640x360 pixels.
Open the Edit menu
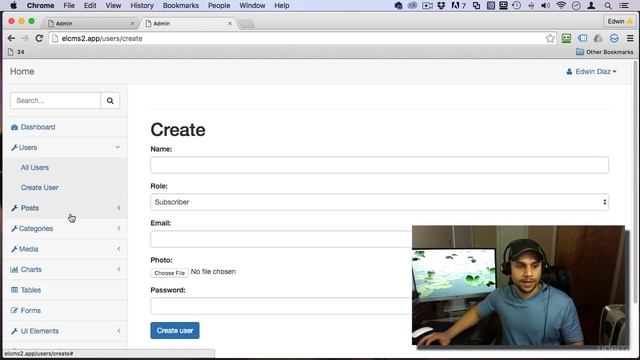coord(90,5)
